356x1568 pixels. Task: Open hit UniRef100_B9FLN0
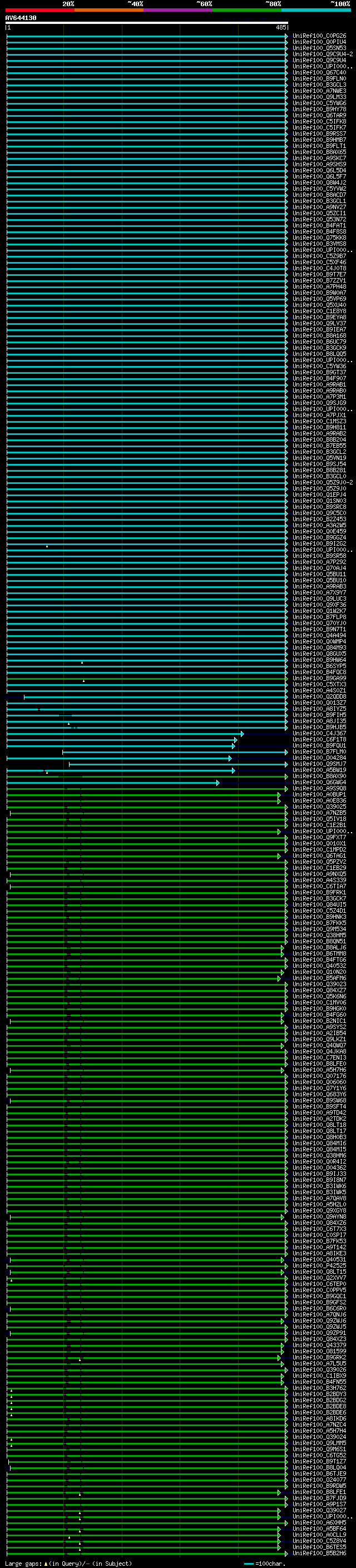click(x=319, y=78)
